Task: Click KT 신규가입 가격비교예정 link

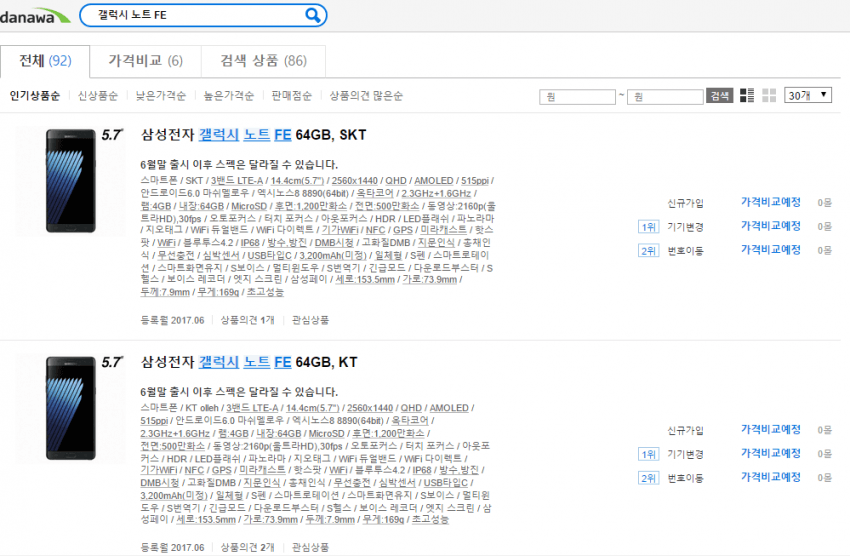Action: pyautogui.click(x=771, y=429)
